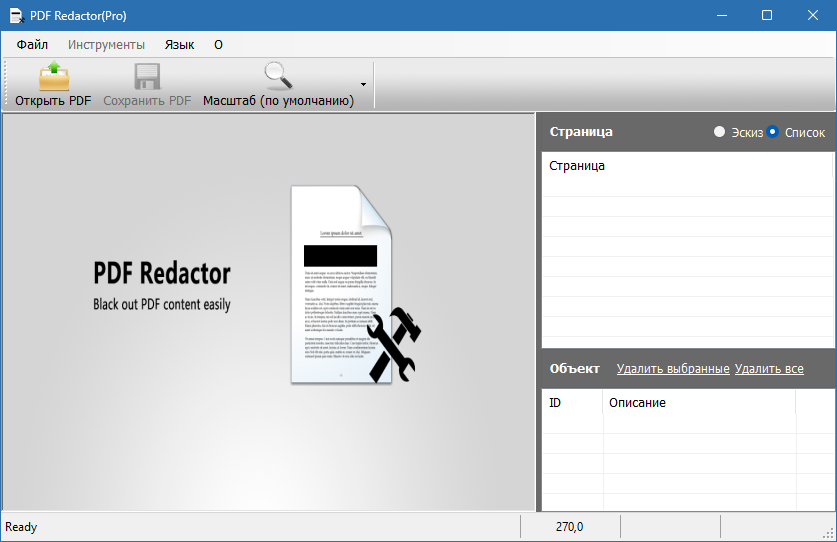The height and width of the screenshot is (542, 837).
Task: Click the Удалить выбранные link
Action: point(673,369)
